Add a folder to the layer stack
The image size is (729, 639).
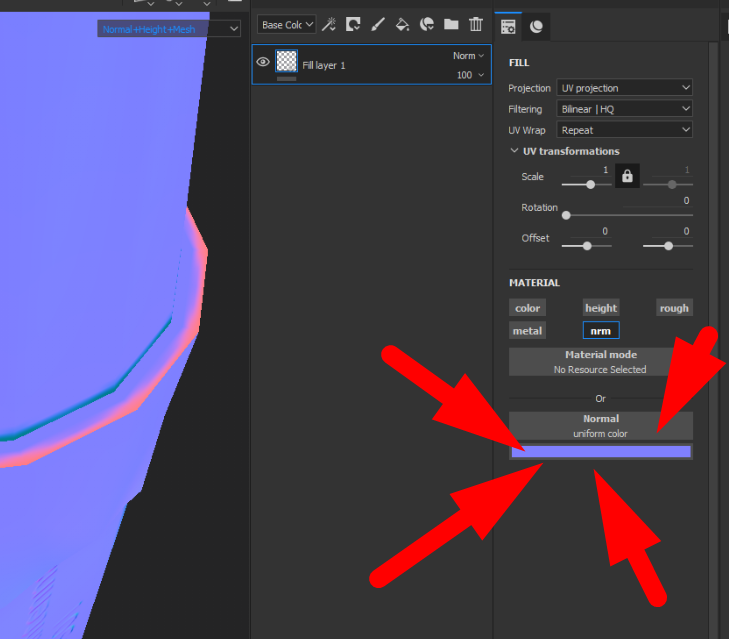[451, 24]
